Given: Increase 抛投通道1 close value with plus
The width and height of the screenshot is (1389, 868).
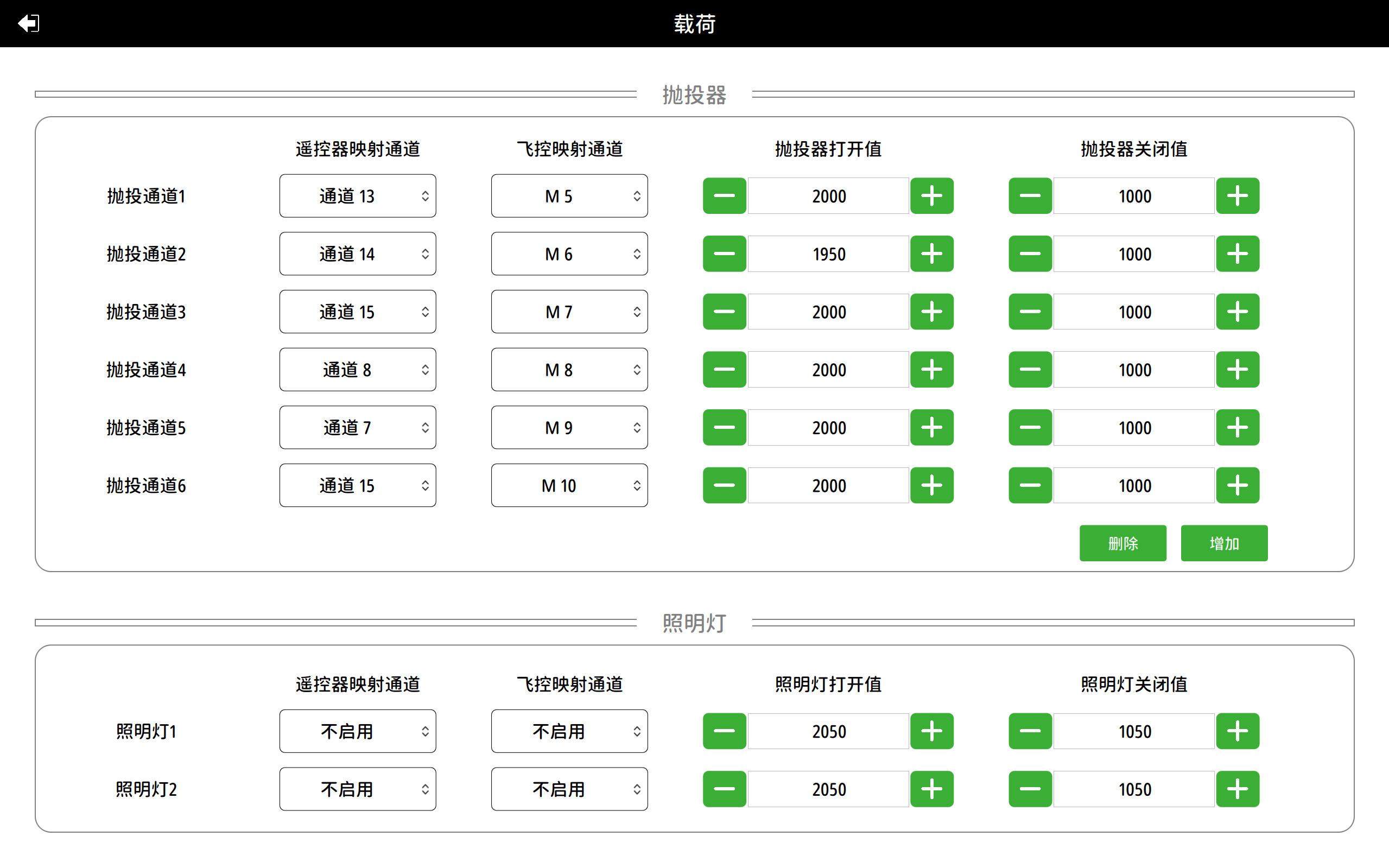Looking at the screenshot, I should pos(1238,196).
